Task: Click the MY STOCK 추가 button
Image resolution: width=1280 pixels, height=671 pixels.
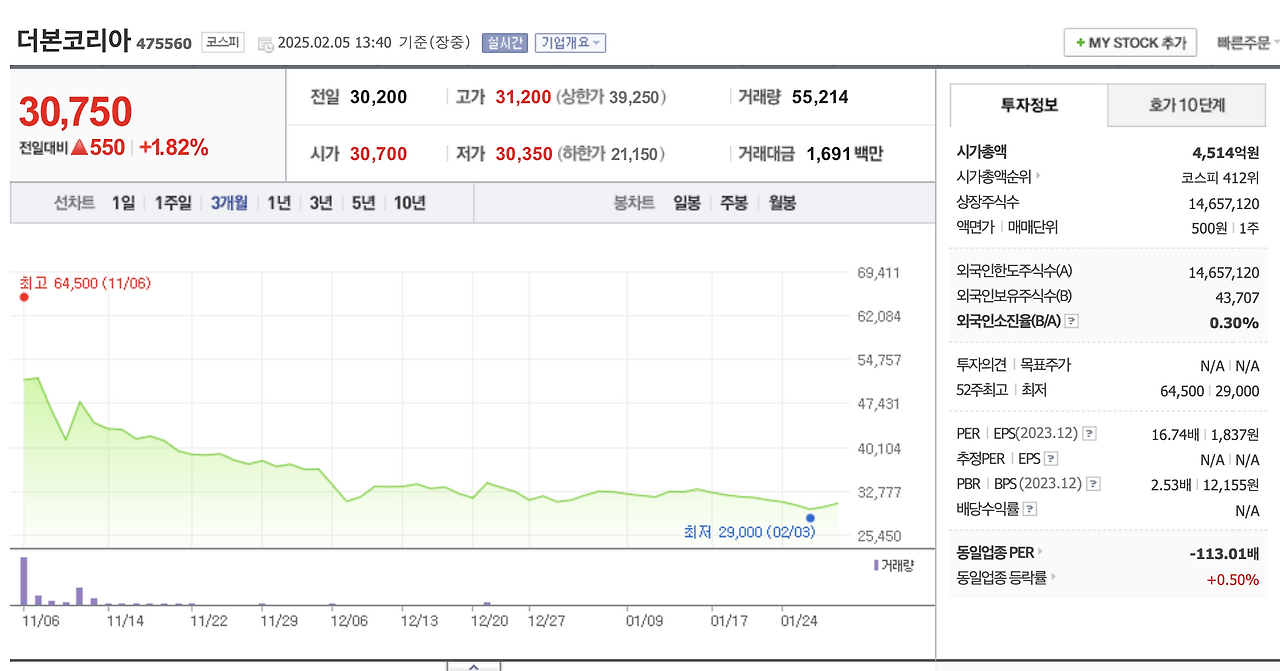Action: [x=1129, y=43]
